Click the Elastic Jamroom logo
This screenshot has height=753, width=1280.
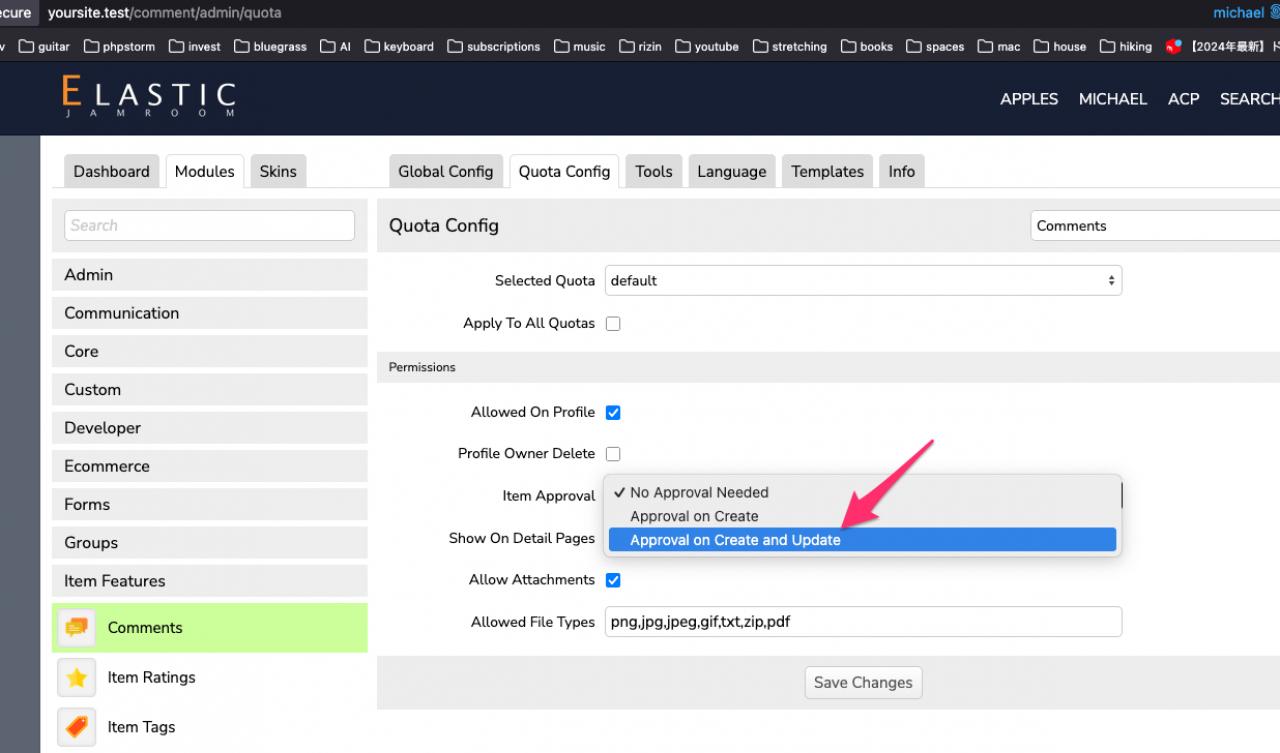pos(148,97)
